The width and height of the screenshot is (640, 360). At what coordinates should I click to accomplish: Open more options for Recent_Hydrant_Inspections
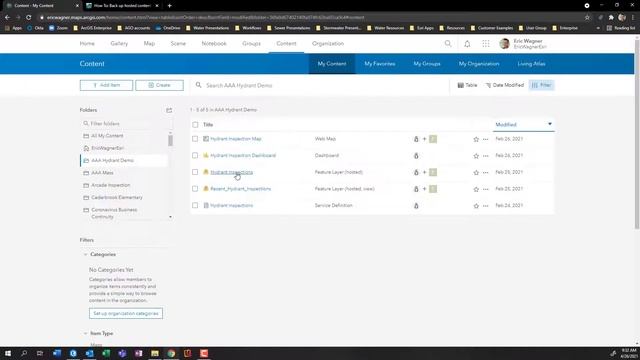(485, 189)
